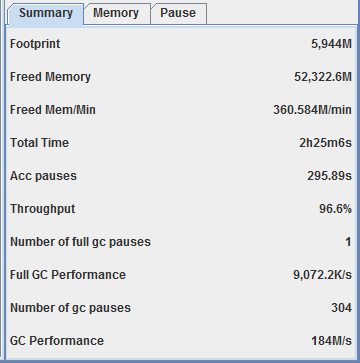Select the 9,072.2K/s performance value
360x363 pixels.
tap(322, 275)
